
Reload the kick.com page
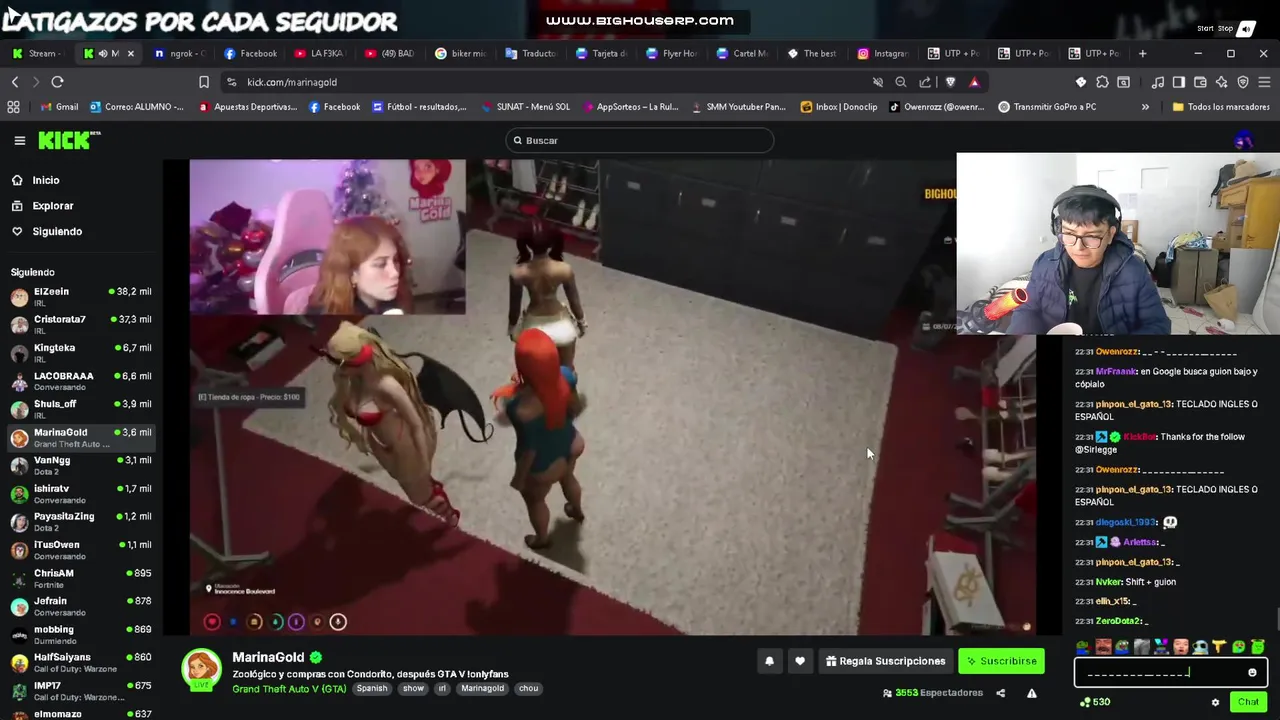57,82
